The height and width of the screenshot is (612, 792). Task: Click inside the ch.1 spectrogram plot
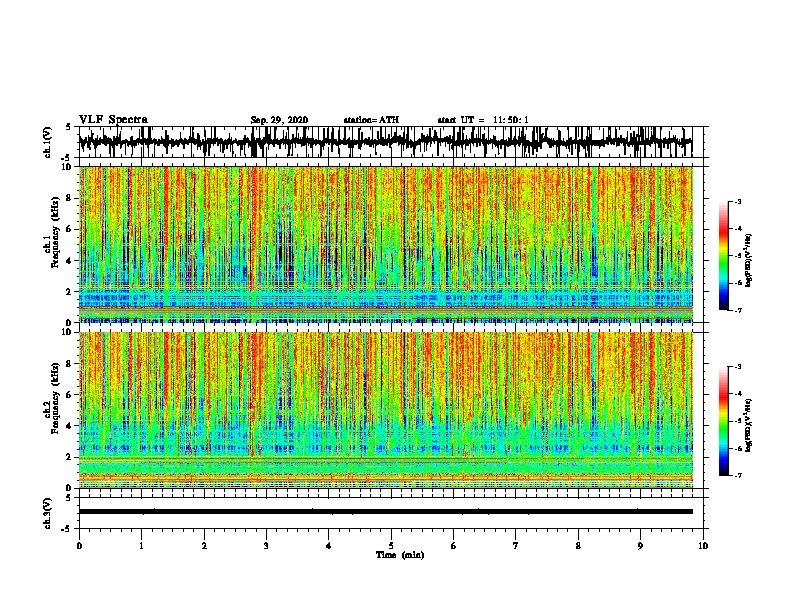[385, 244]
